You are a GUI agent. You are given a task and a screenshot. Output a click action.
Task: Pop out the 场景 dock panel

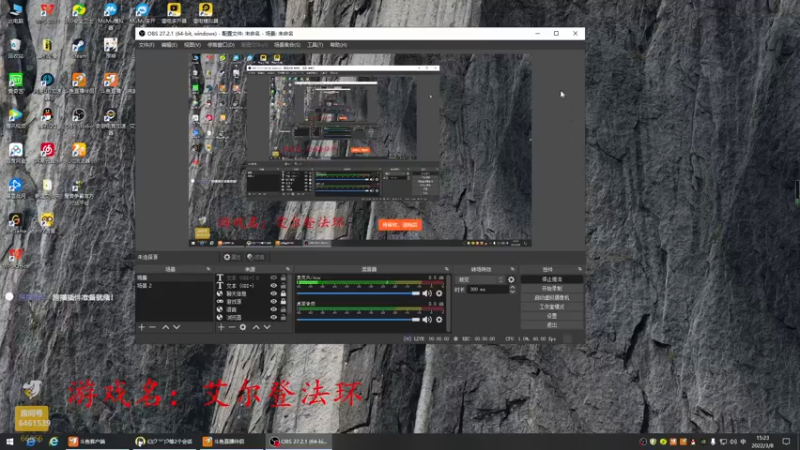(208, 269)
